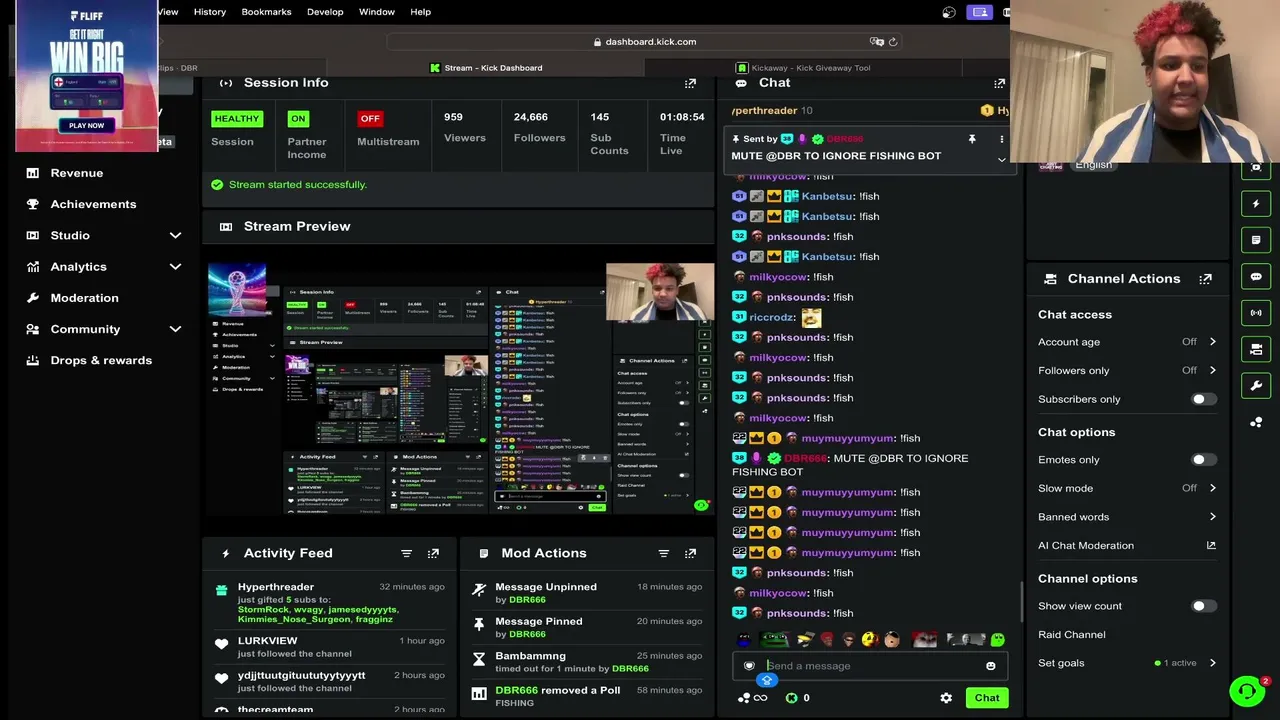Click the green K points icon

coord(791,698)
